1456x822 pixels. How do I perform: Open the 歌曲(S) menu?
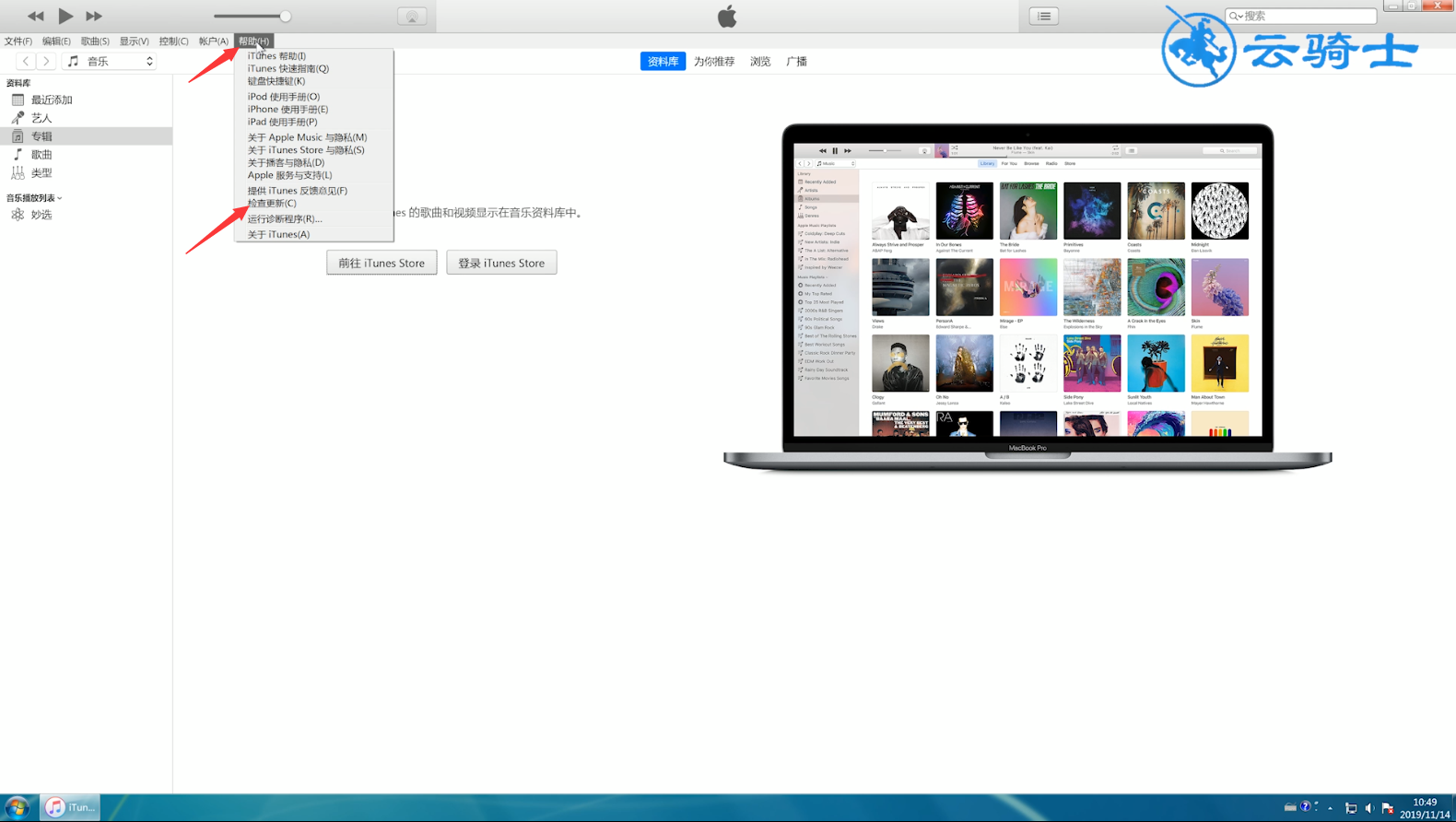(95, 41)
